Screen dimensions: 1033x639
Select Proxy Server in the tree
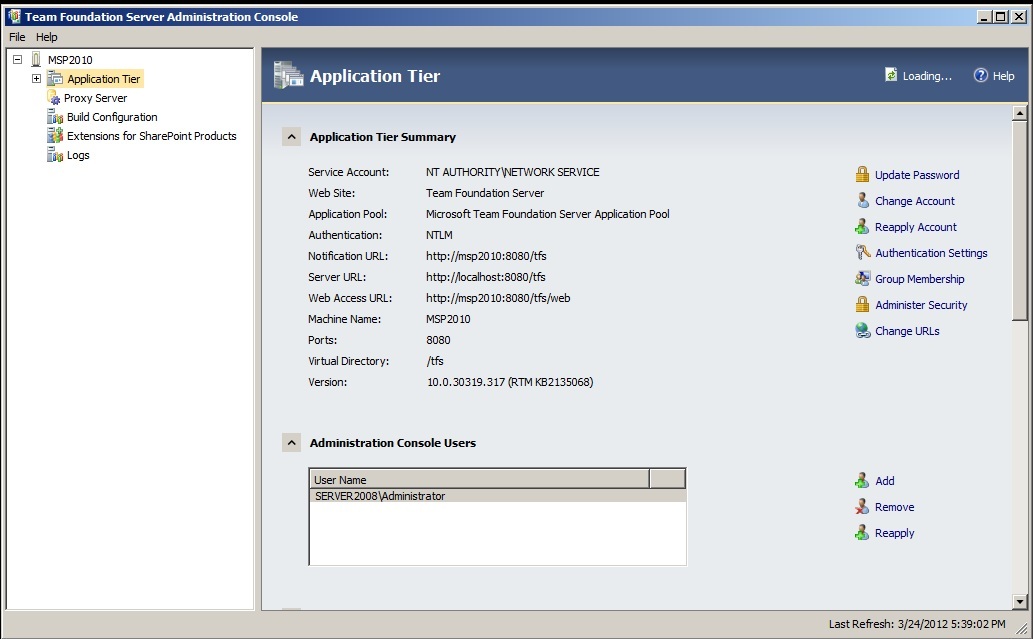pyautogui.click(x=96, y=97)
